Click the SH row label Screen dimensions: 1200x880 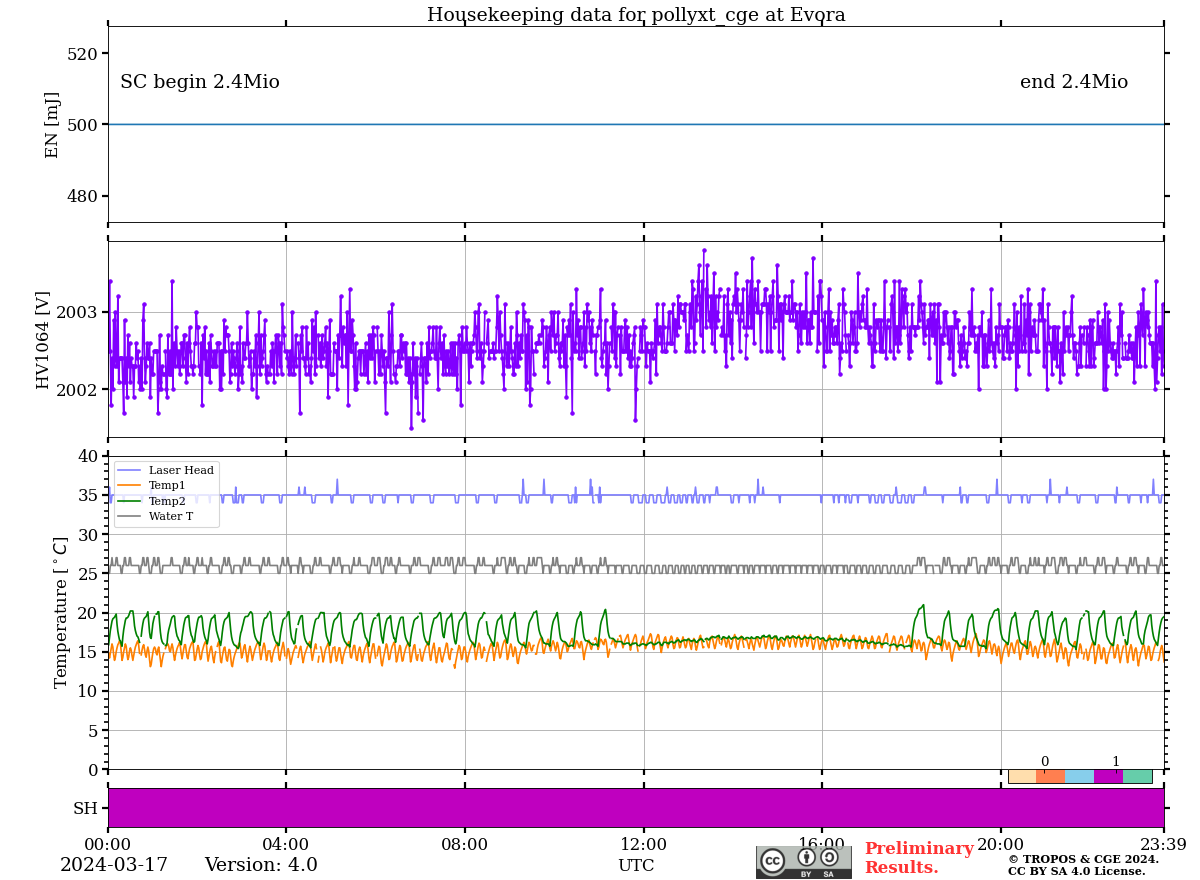[x=86, y=808]
